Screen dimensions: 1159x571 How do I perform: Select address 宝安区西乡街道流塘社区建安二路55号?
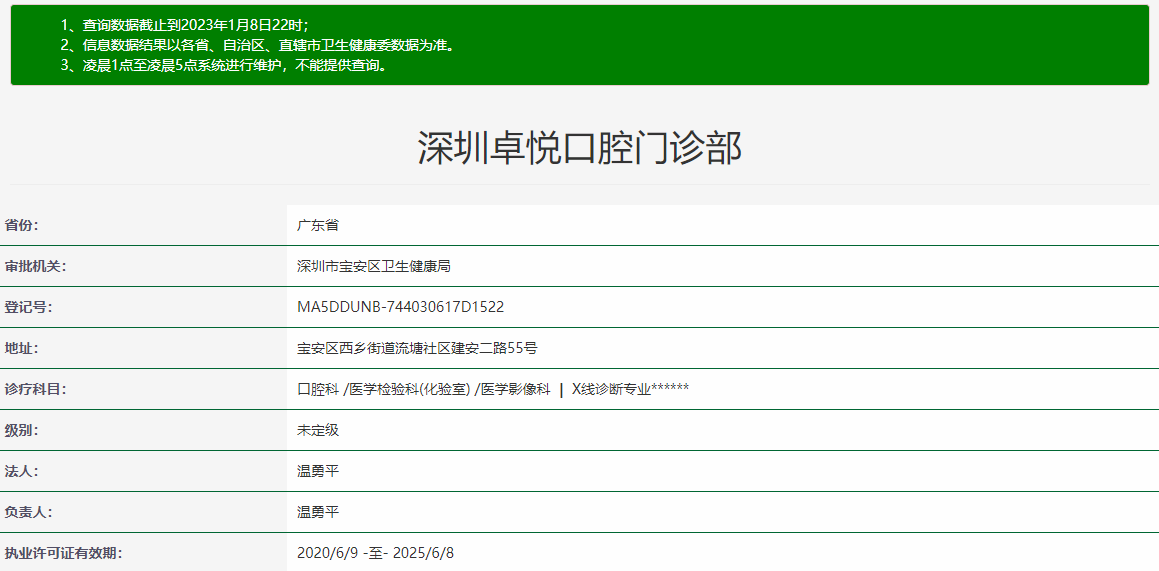coord(417,348)
